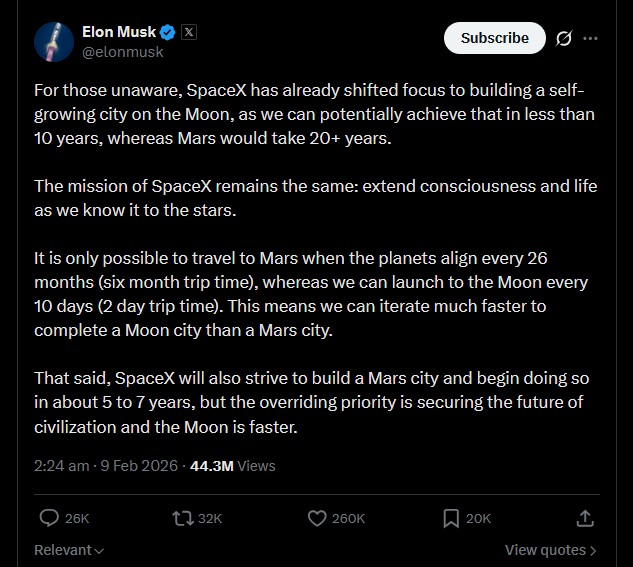
Task: Open the View quotes link
Action: point(550,550)
